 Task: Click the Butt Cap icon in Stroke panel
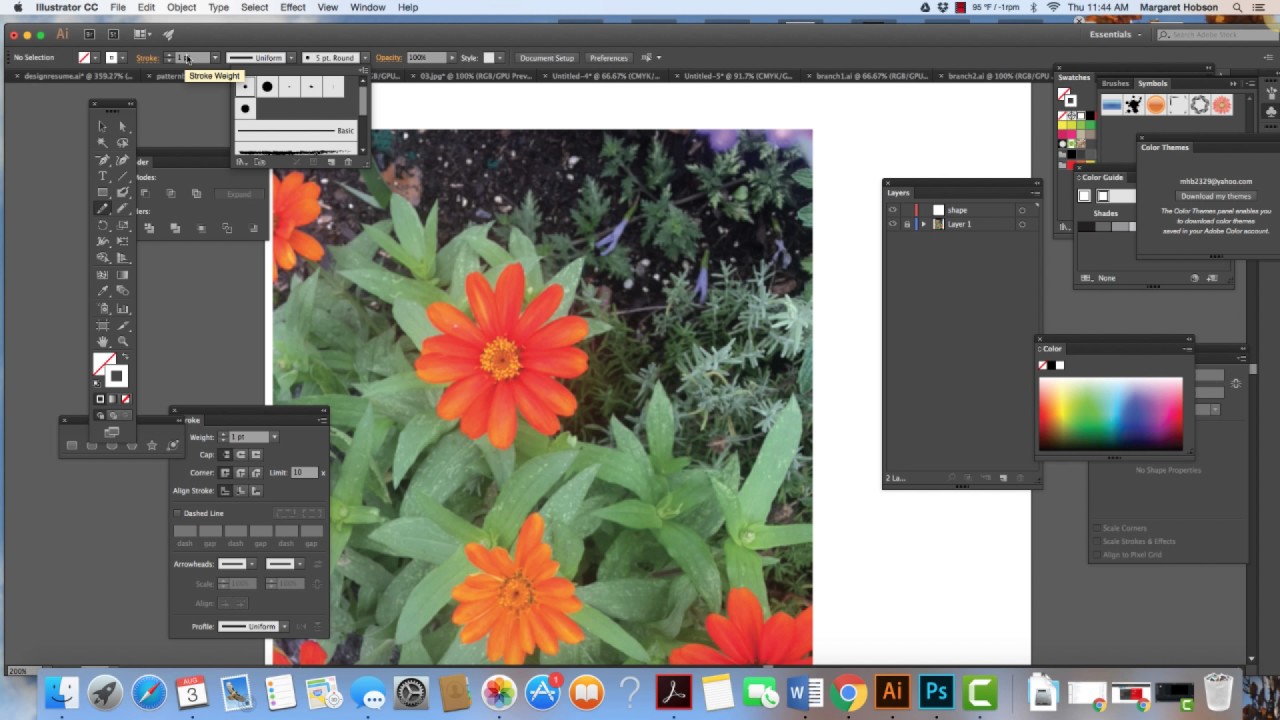pos(226,454)
